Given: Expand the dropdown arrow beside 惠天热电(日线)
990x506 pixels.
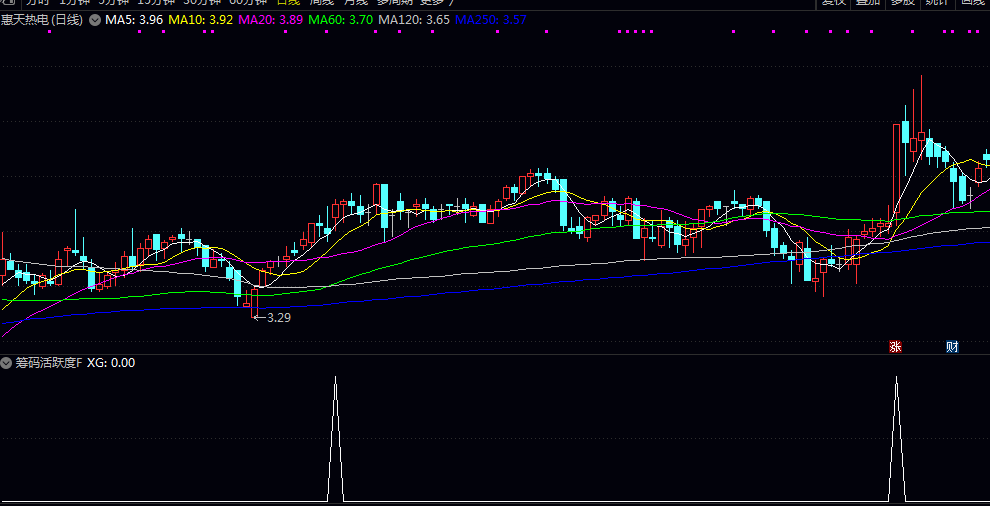Looking at the screenshot, I should 95,20.
